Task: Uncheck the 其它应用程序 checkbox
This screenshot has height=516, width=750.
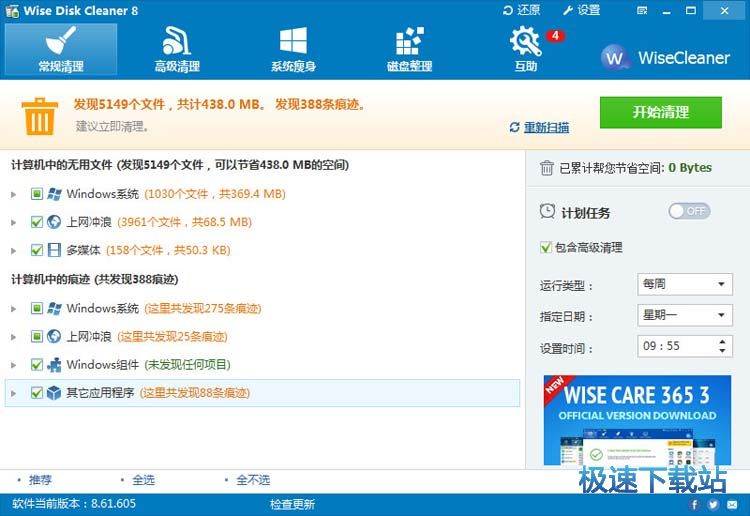Action: pos(37,393)
